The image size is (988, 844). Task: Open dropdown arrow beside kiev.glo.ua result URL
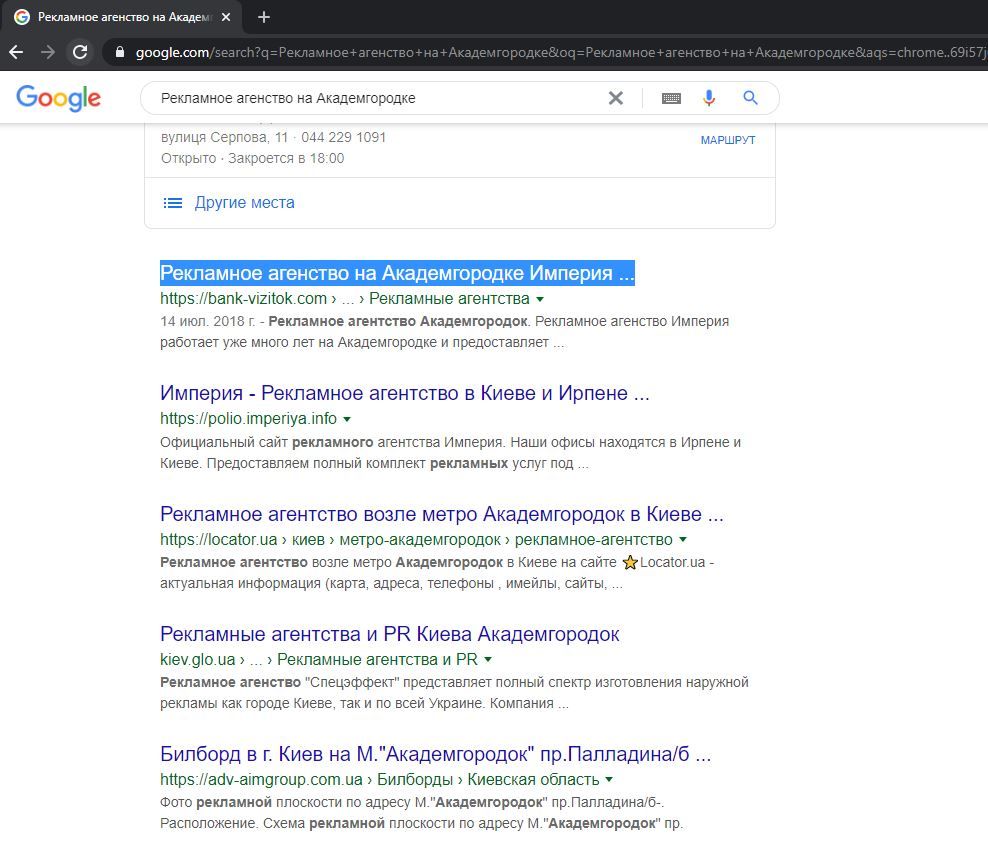click(488, 660)
